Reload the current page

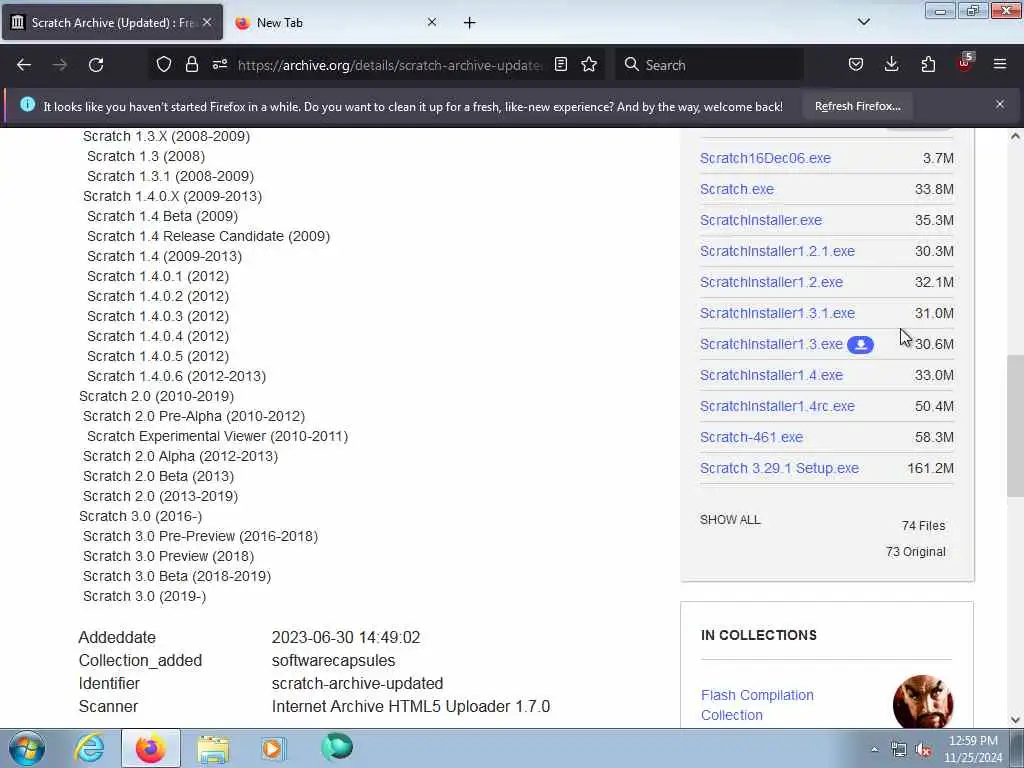pos(96,65)
